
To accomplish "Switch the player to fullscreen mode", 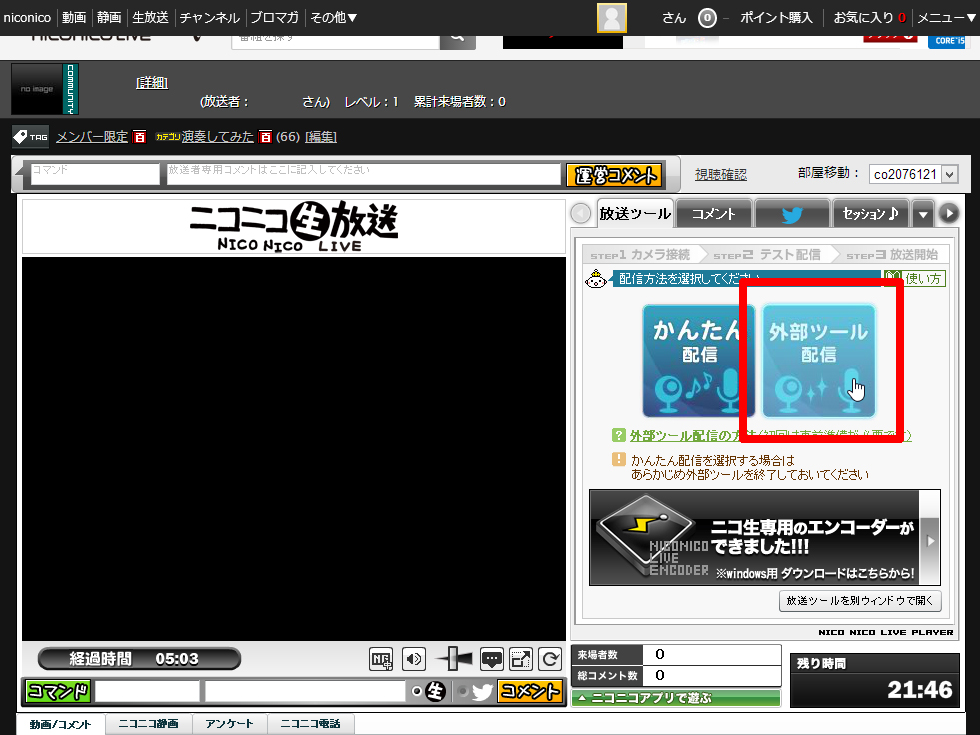I will pos(521,659).
